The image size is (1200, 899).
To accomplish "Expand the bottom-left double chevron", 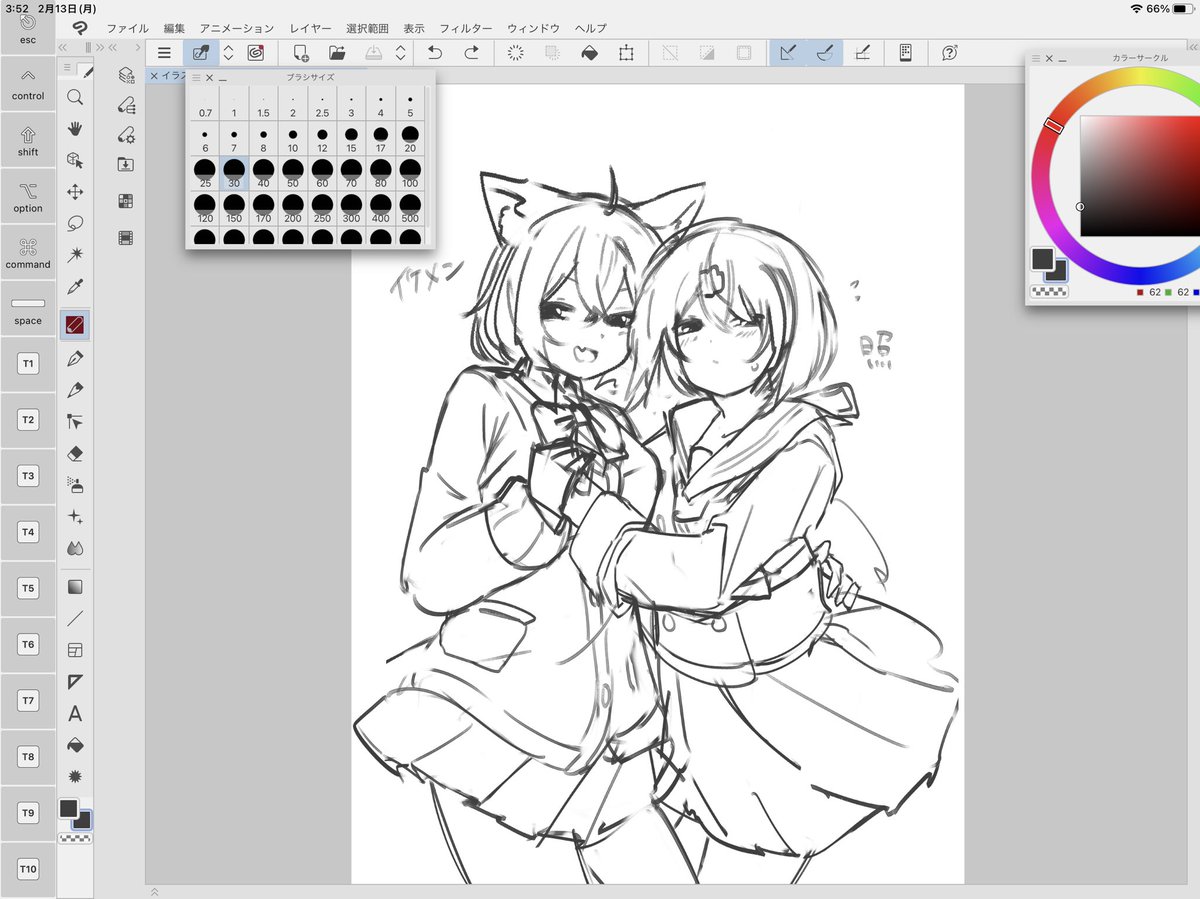I will pos(154,891).
